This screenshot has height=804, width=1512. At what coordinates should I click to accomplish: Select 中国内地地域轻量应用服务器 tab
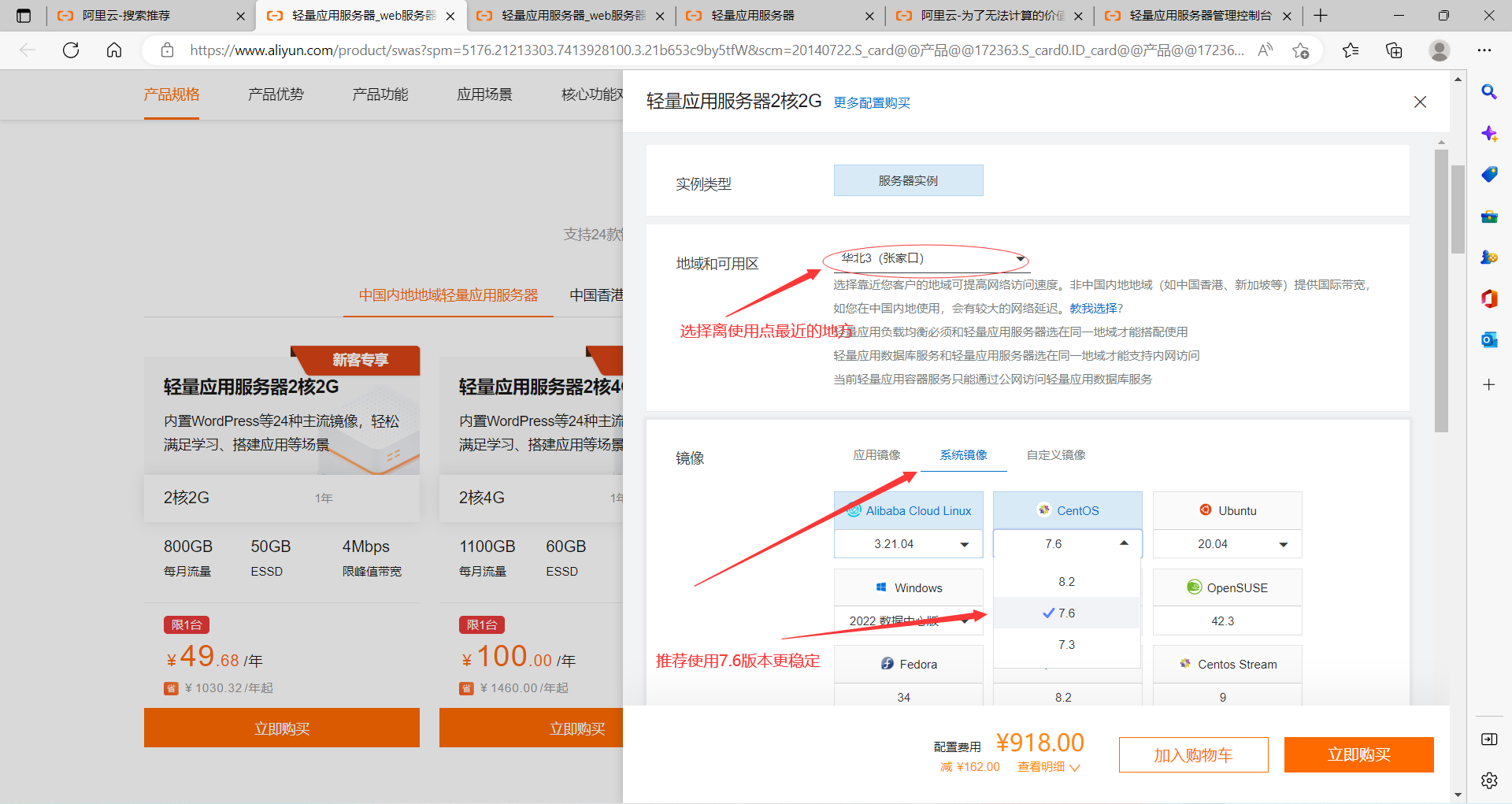448,295
